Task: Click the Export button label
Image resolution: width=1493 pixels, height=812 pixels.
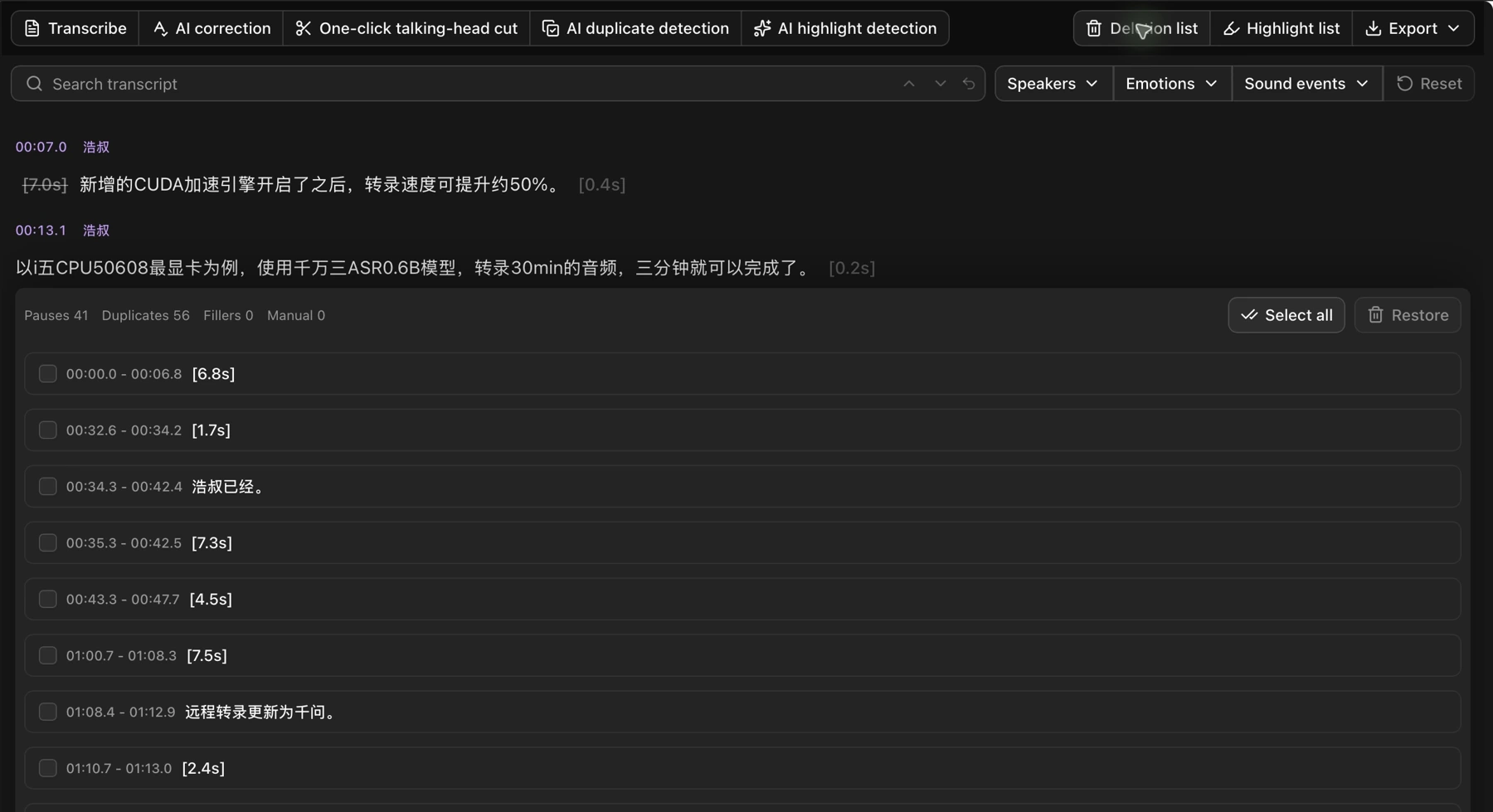Action: (1413, 28)
